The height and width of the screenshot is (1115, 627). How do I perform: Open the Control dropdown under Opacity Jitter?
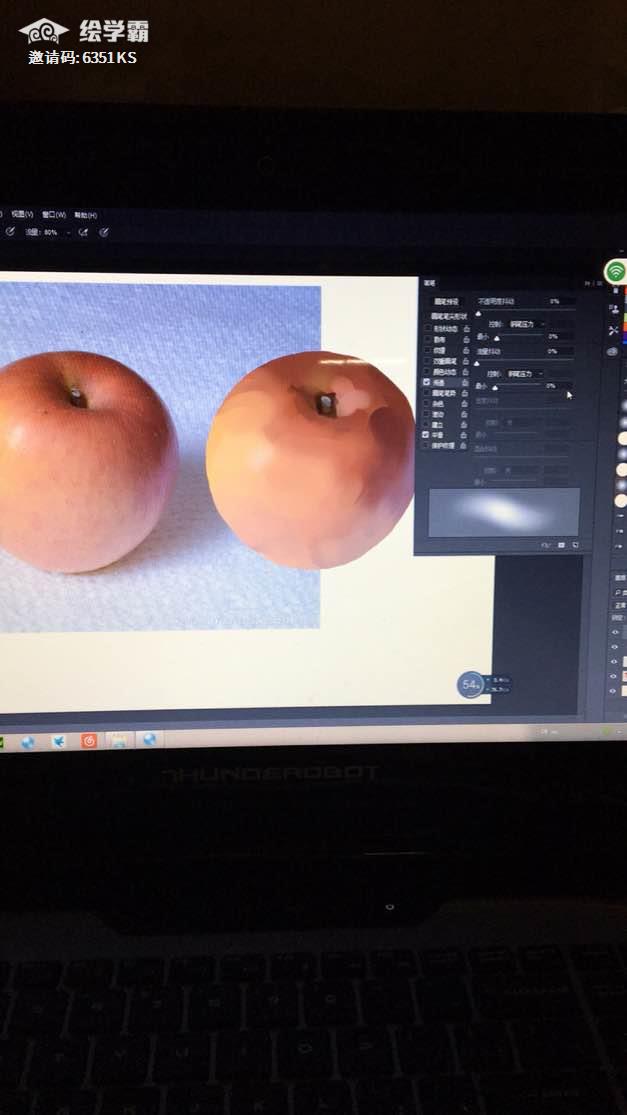click(527, 324)
